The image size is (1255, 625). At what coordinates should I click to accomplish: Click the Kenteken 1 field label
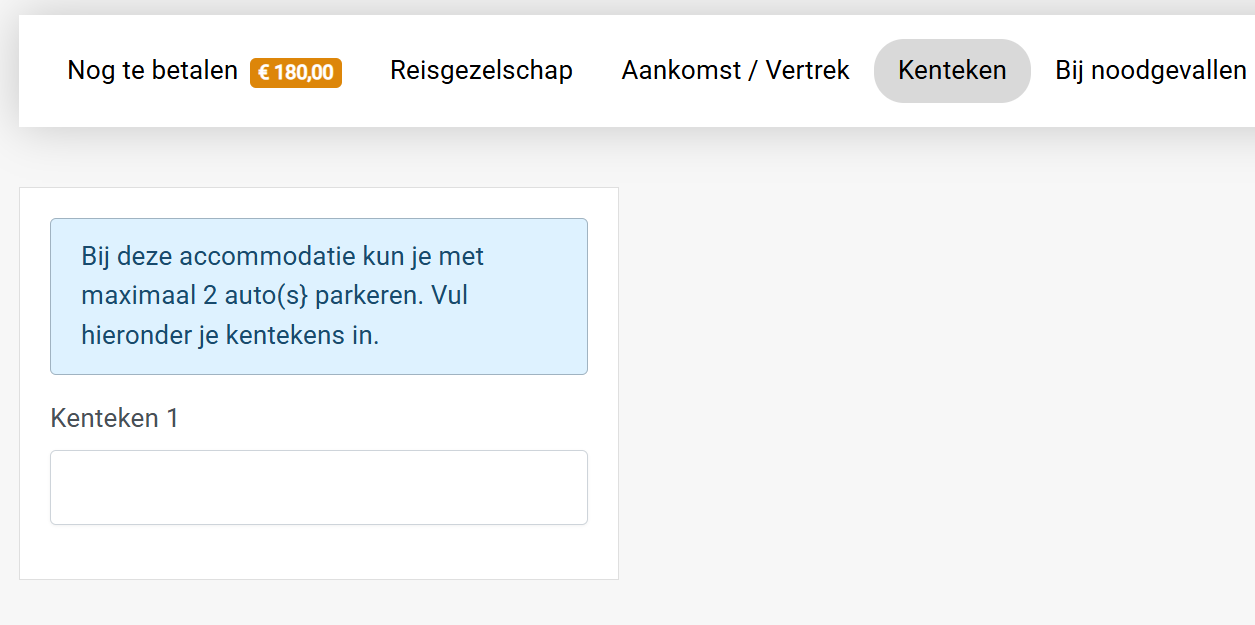(114, 418)
